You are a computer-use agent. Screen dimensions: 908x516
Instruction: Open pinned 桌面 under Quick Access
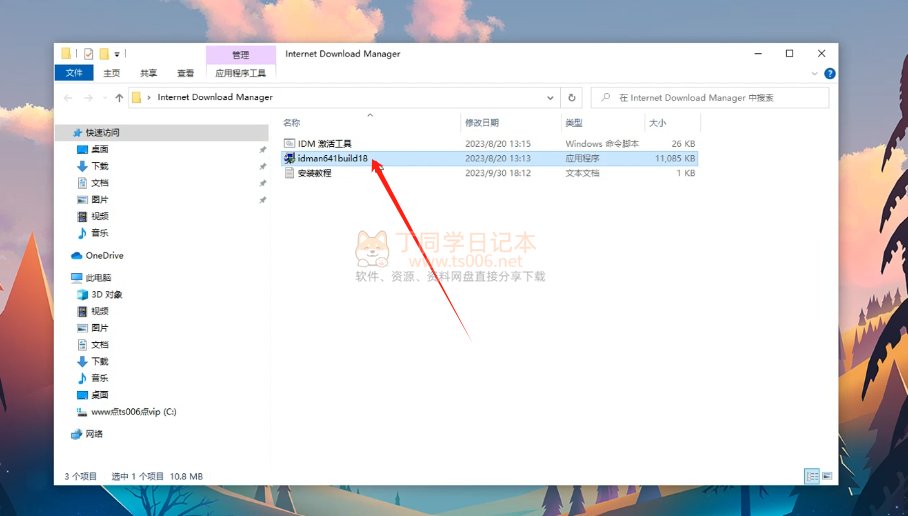(x=100, y=149)
